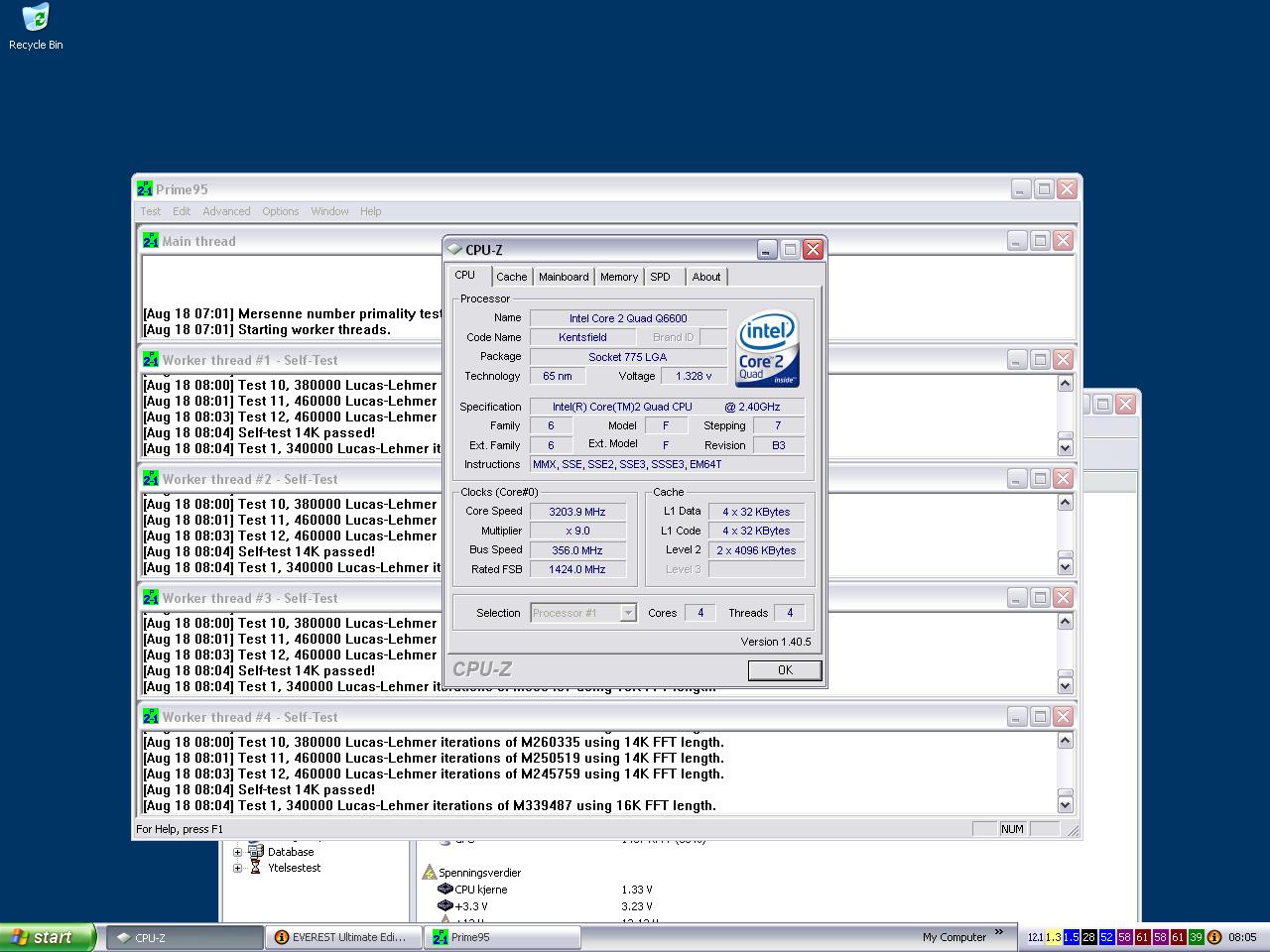The height and width of the screenshot is (952, 1270).
Task: Click the Spenningsverdier voltage icon
Action: coord(430,873)
